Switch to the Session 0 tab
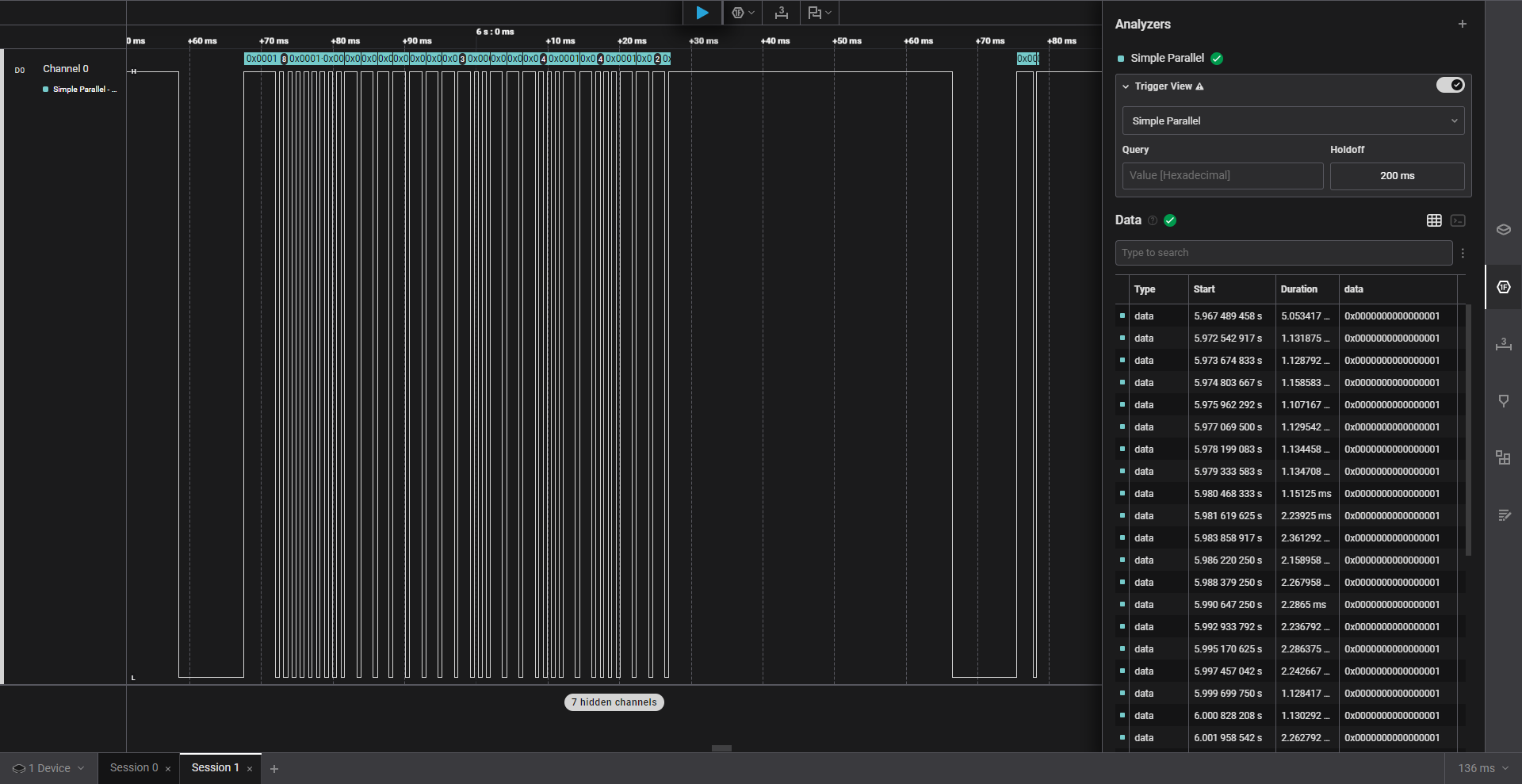1522x784 pixels. coord(134,768)
